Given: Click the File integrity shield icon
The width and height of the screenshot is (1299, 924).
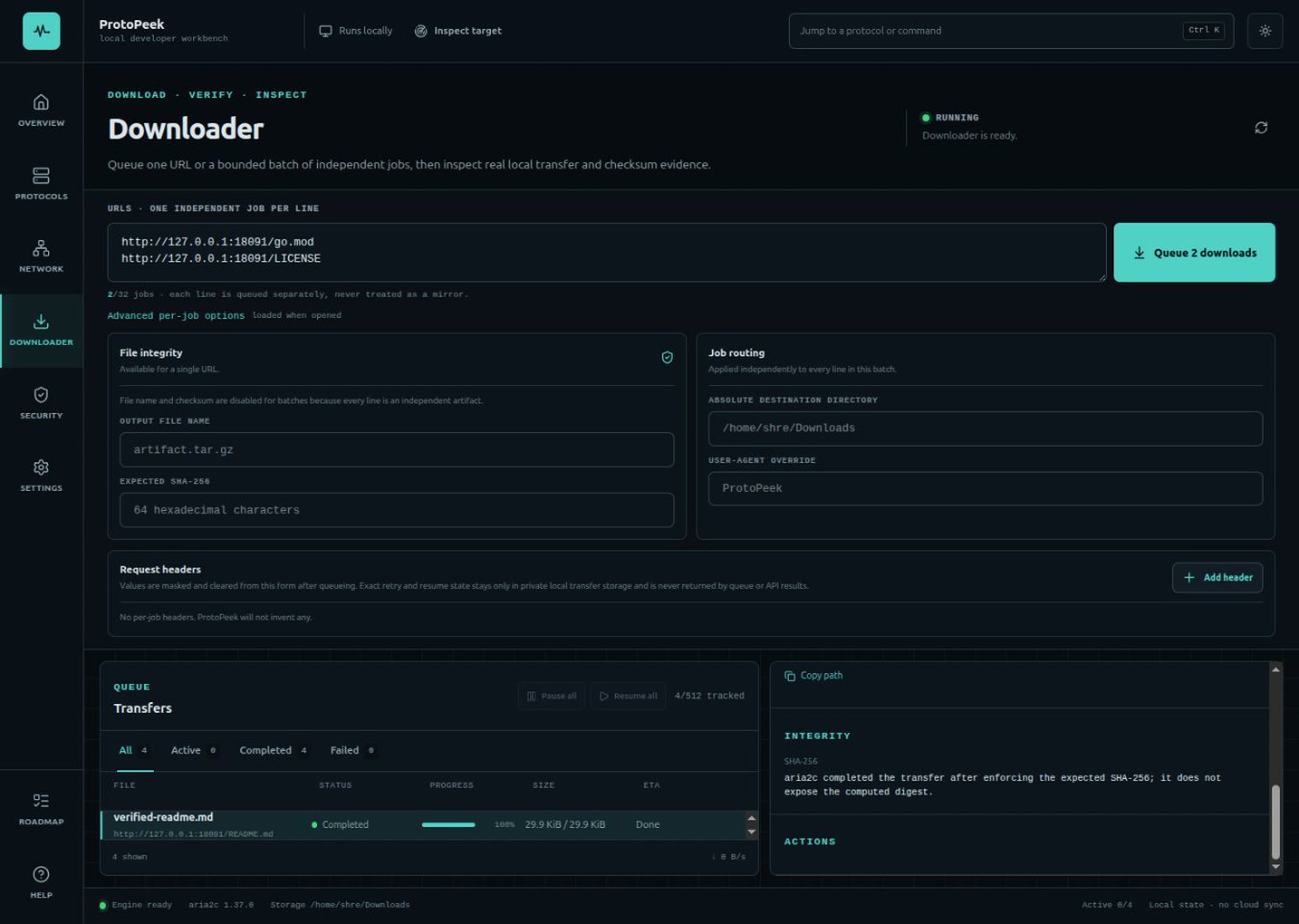Looking at the screenshot, I should click(x=667, y=357).
